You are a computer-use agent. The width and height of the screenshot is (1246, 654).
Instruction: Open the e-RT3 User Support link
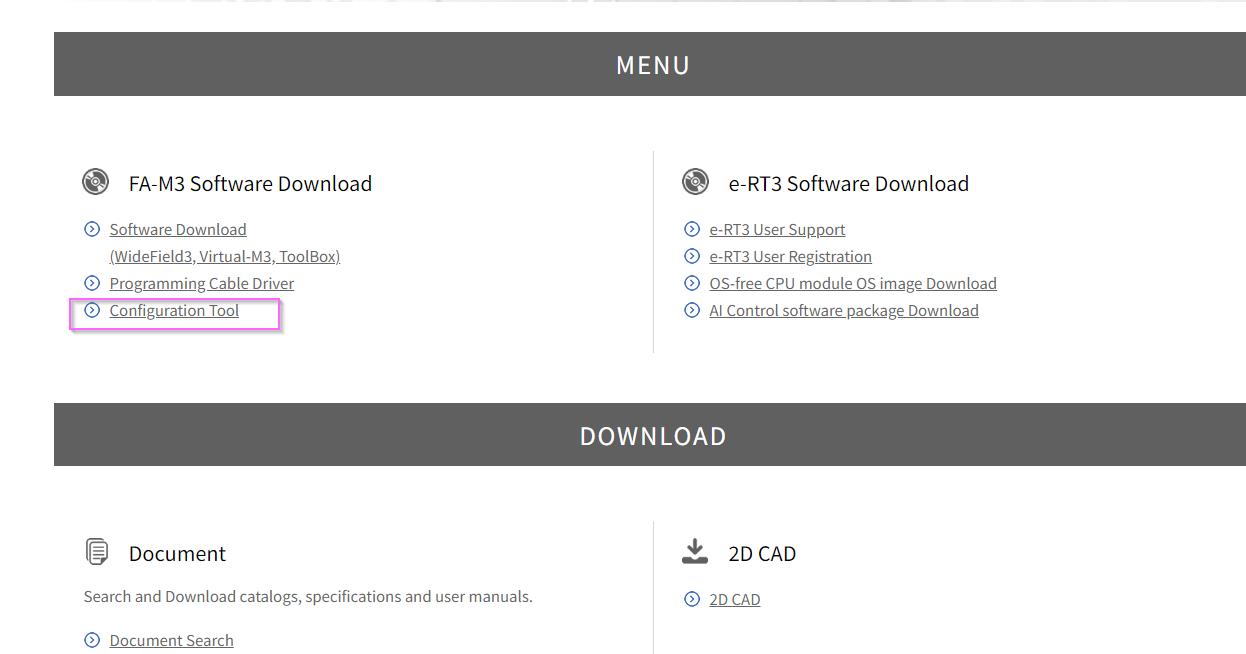[777, 230]
